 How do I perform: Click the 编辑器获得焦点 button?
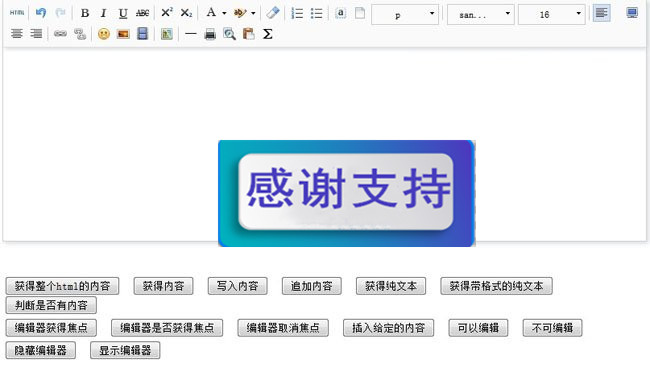51,328
